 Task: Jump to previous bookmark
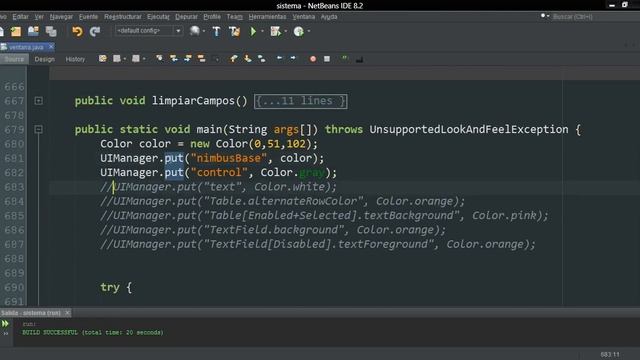point(233,59)
